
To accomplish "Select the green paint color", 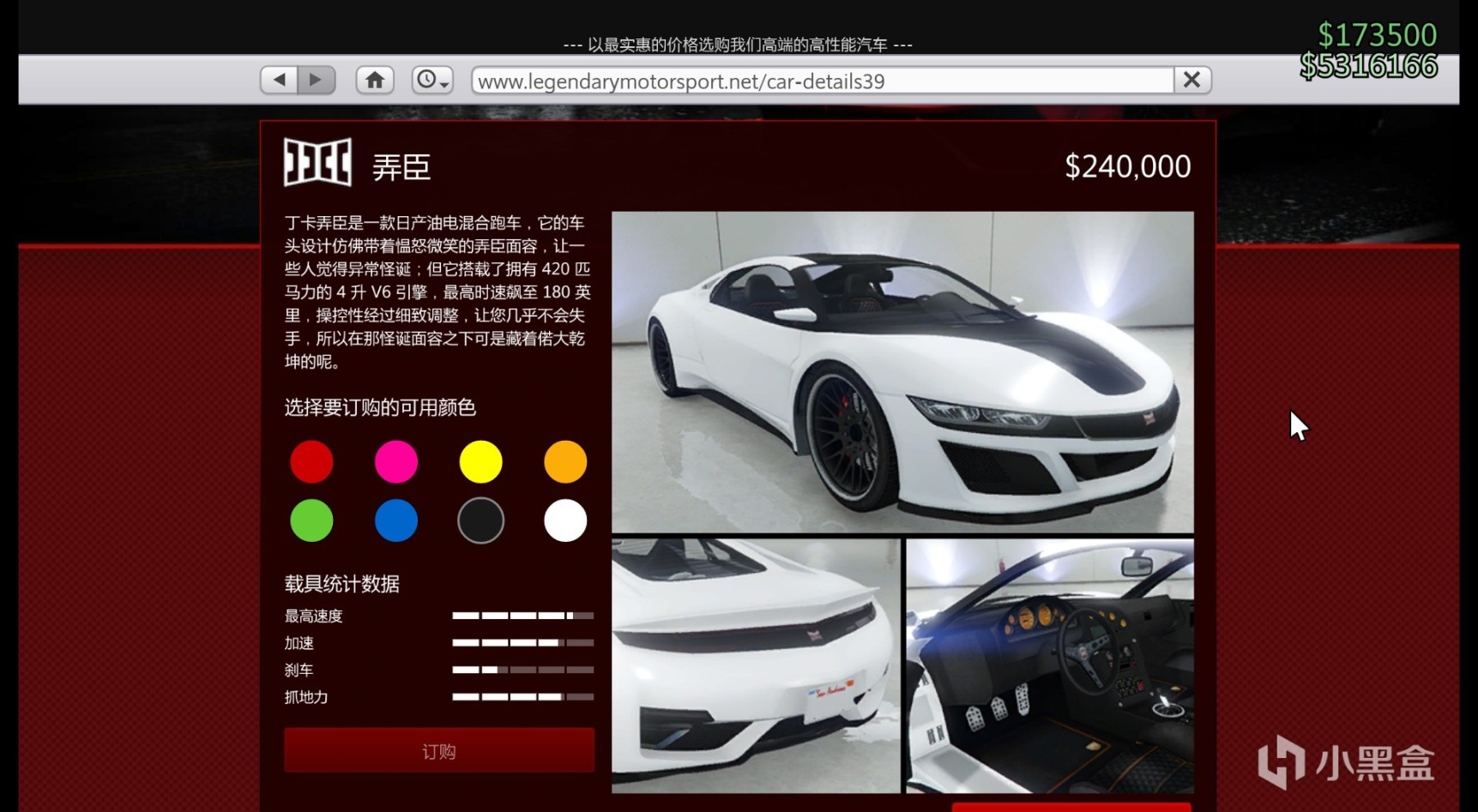I will click(311, 520).
